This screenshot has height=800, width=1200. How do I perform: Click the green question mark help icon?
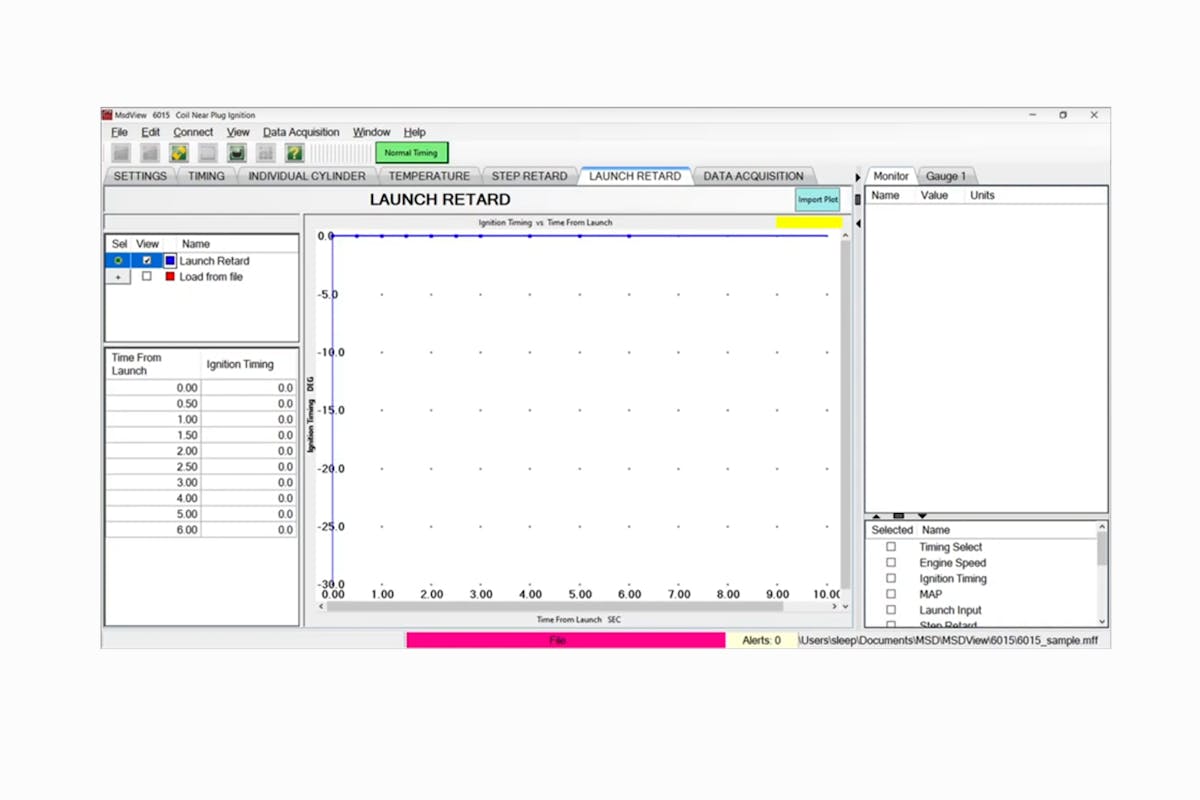coord(294,153)
